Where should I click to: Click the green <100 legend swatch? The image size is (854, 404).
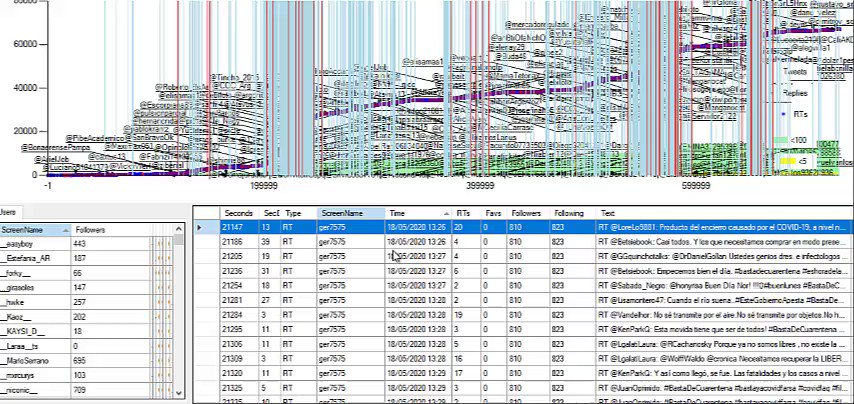[780, 140]
